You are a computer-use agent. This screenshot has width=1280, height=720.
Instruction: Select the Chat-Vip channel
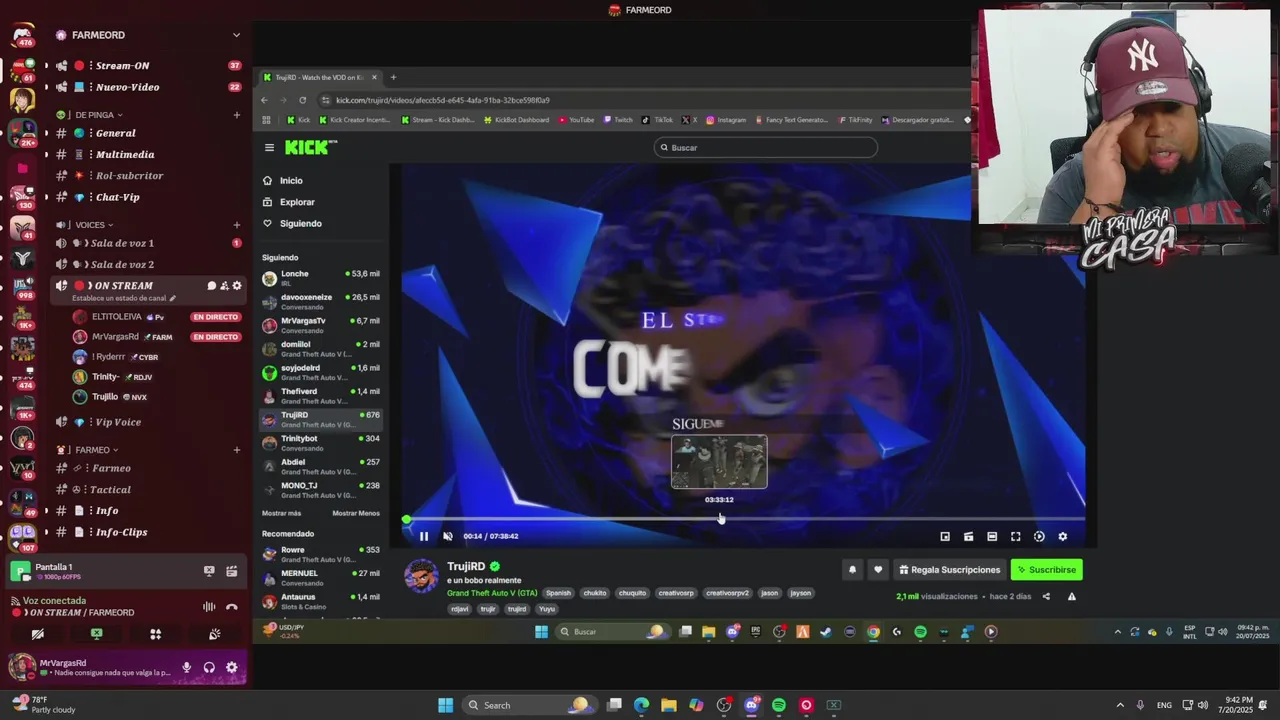[148, 197]
